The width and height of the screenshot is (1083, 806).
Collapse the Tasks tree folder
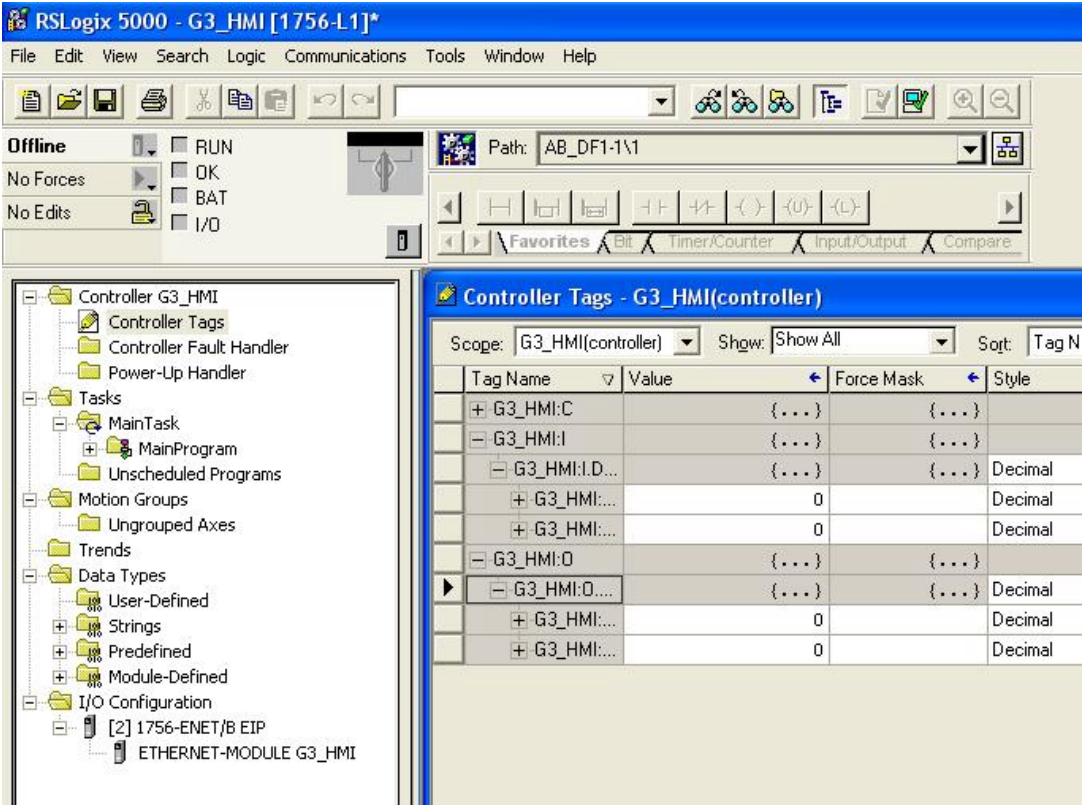(x=30, y=399)
